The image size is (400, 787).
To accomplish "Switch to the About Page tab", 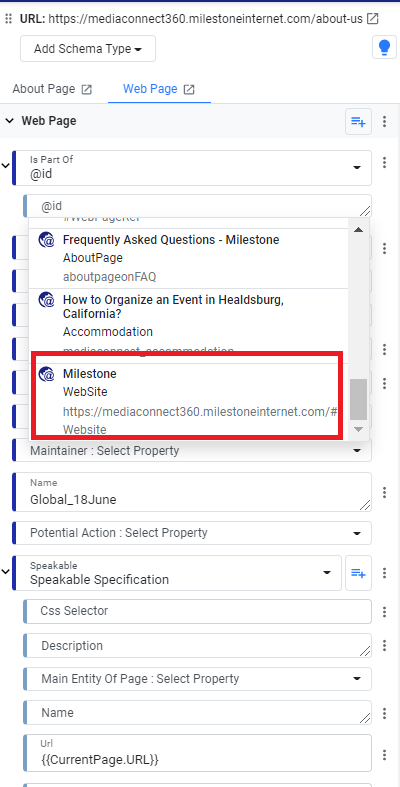I will (44, 89).
